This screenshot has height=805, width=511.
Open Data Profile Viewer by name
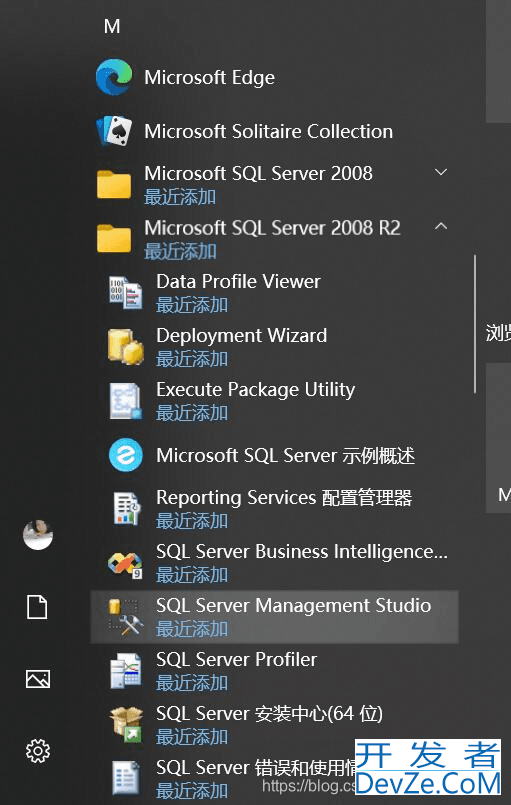coord(238,281)
